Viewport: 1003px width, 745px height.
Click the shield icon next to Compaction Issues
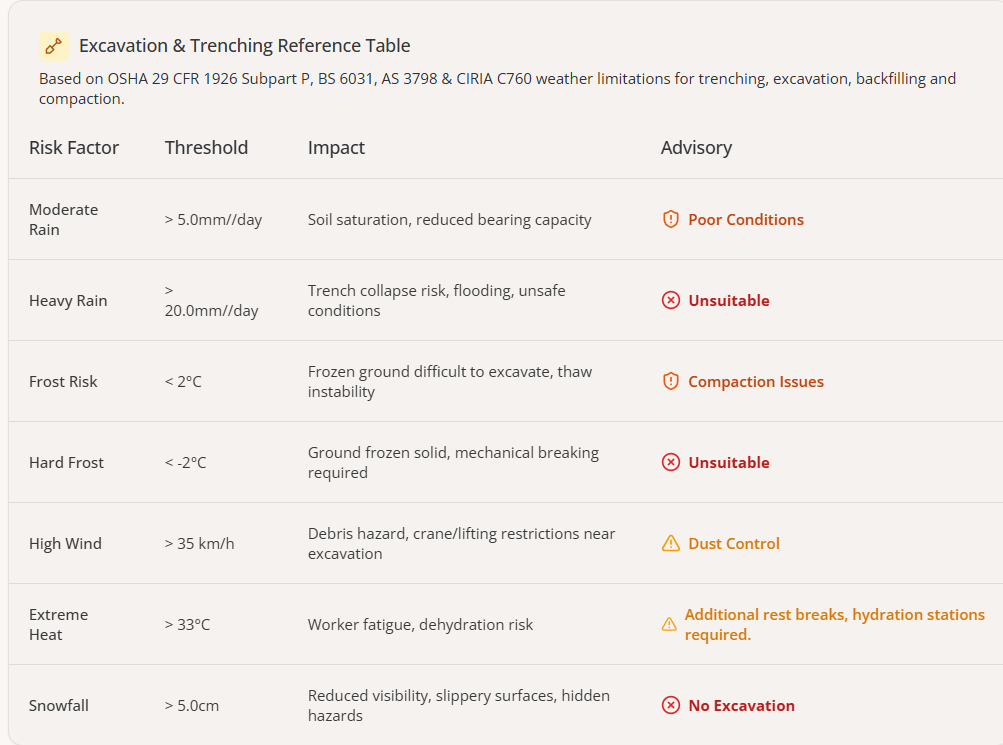tap(670, 382)
